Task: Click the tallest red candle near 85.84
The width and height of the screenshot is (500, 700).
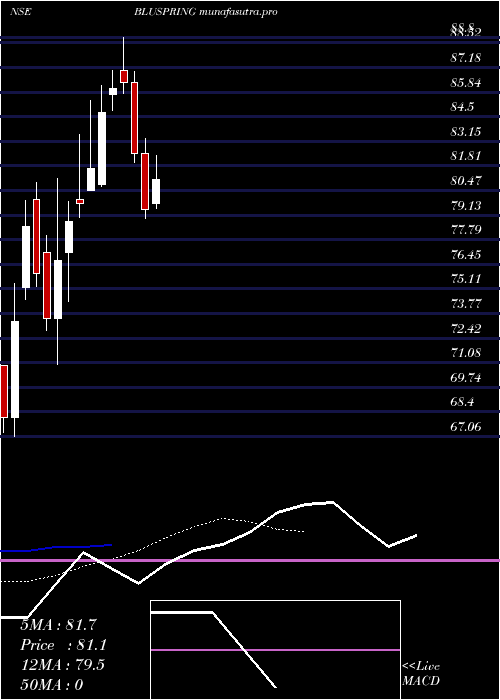Action: pos(134,118)
